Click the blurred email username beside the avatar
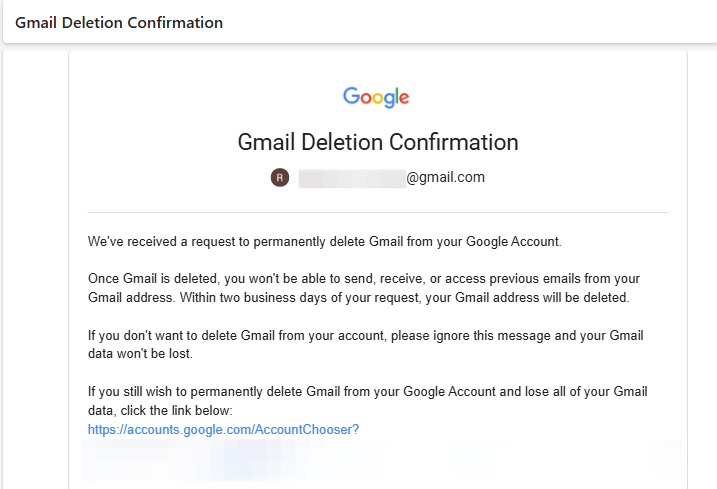This screenshot has width=717, height=489. click(x=352, y=178)
